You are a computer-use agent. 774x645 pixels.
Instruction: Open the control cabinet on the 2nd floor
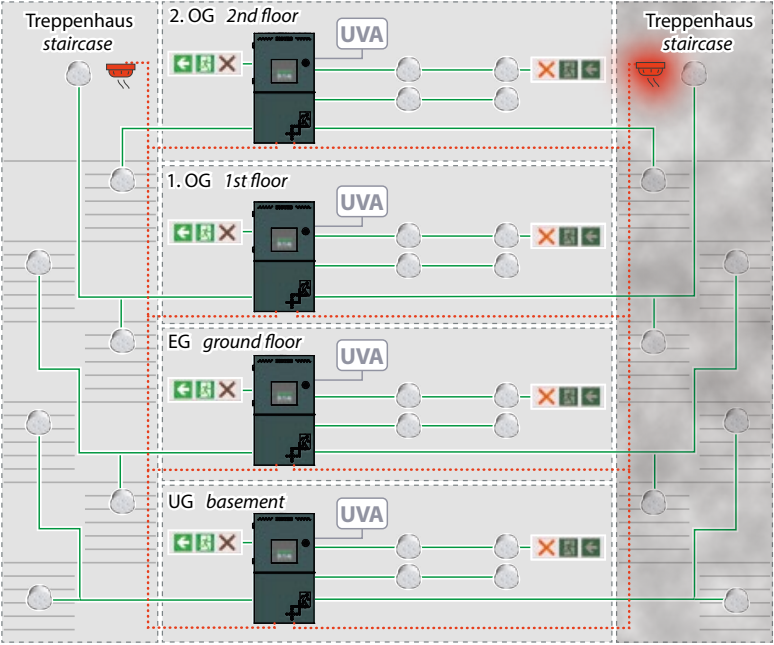(285, 87)
